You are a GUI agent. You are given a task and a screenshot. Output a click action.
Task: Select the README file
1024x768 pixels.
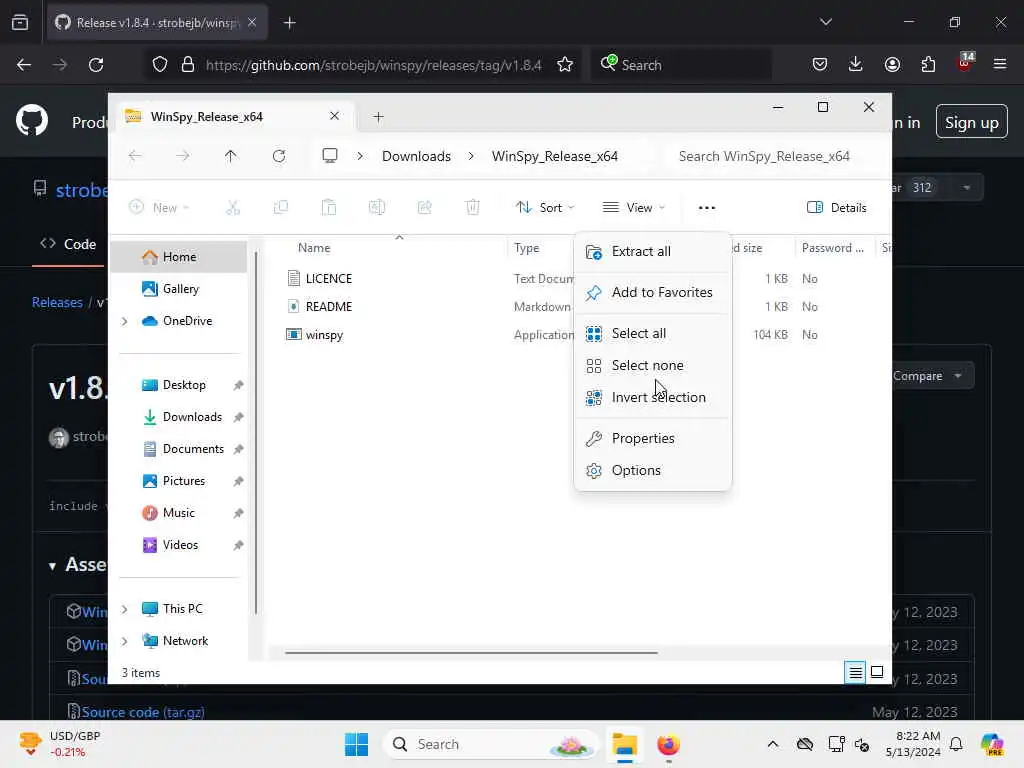(328, 307)
